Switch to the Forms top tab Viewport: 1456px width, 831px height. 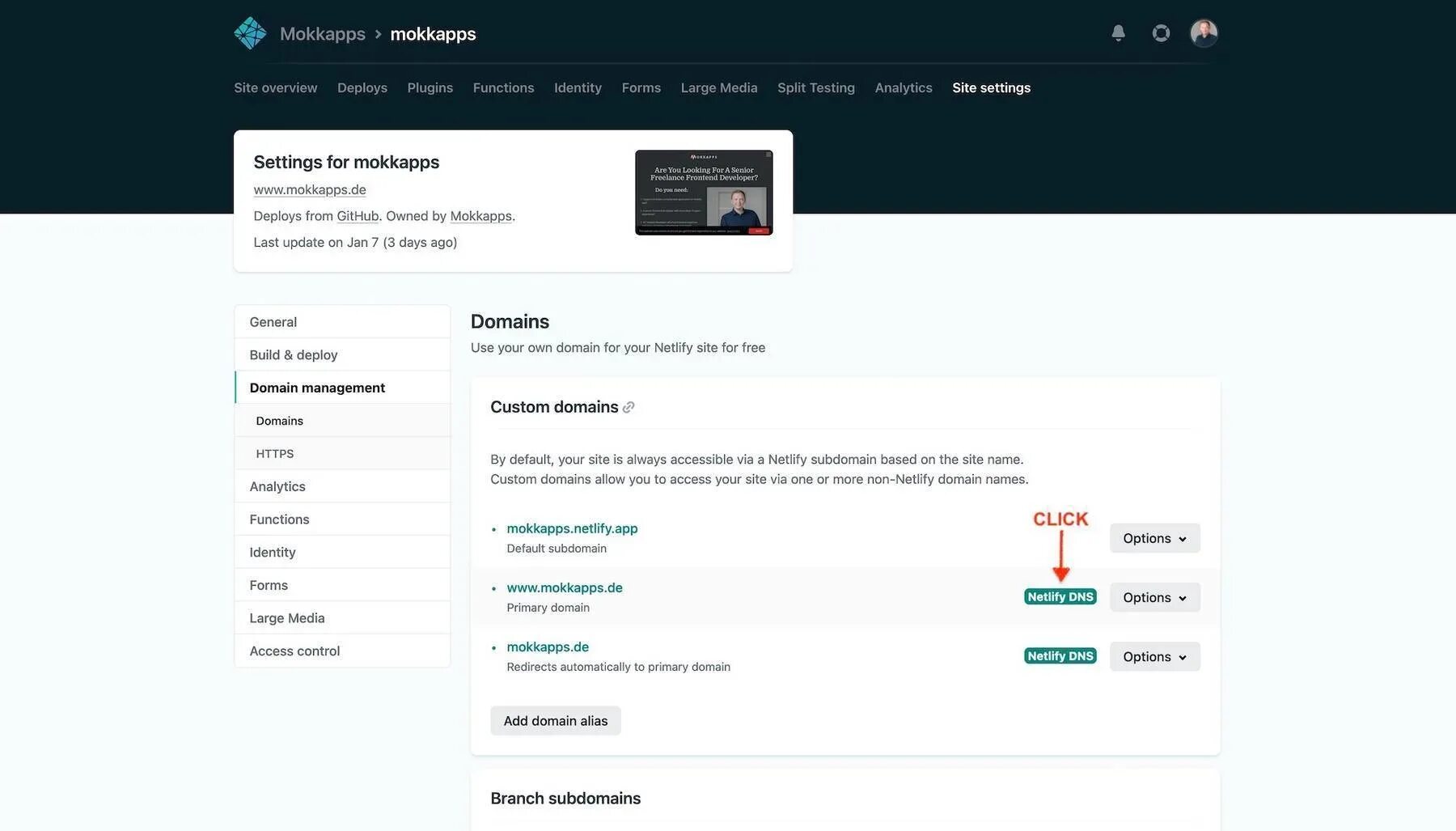point(641,87)
